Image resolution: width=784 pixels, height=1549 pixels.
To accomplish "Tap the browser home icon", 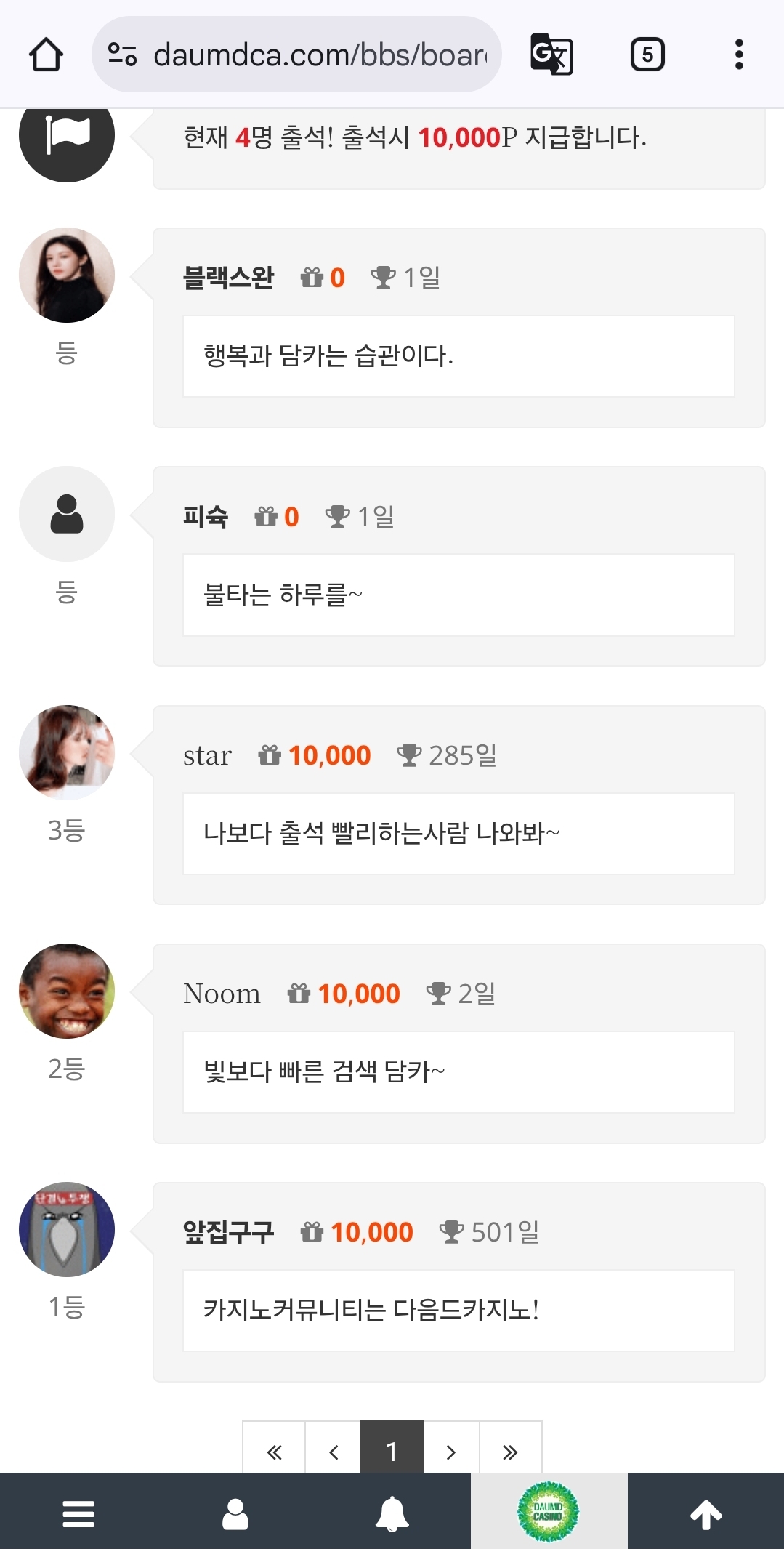I will coord(46,55).
